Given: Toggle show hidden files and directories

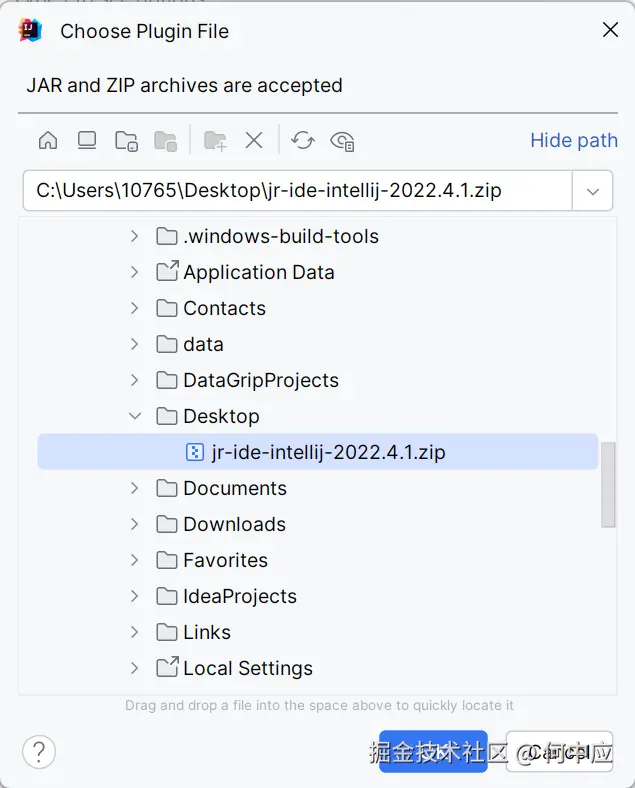Looking at the screenshot, I should point(343,141).
